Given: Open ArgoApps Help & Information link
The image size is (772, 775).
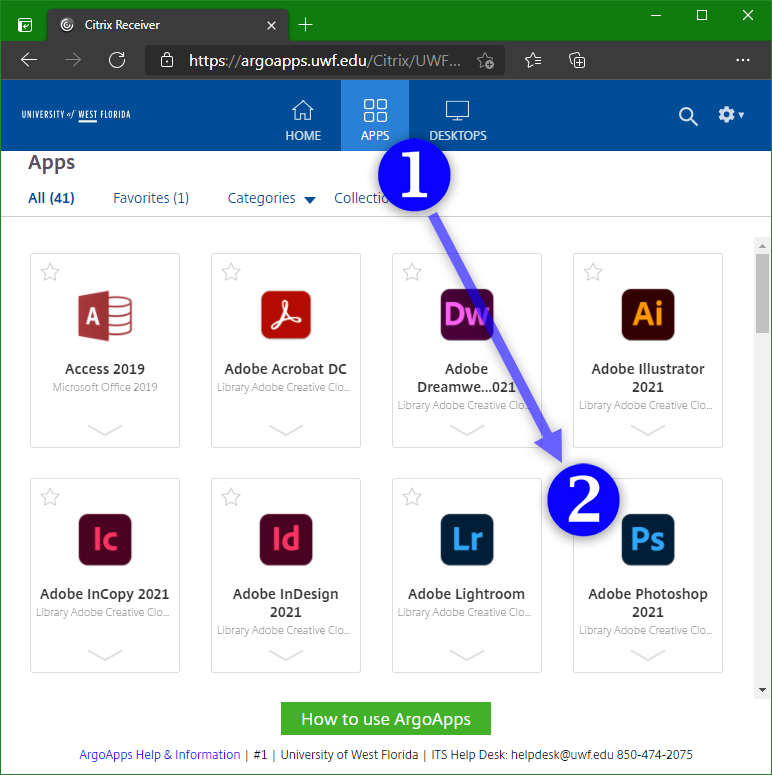Looking at the screenshot, I should tap(160, 755).
